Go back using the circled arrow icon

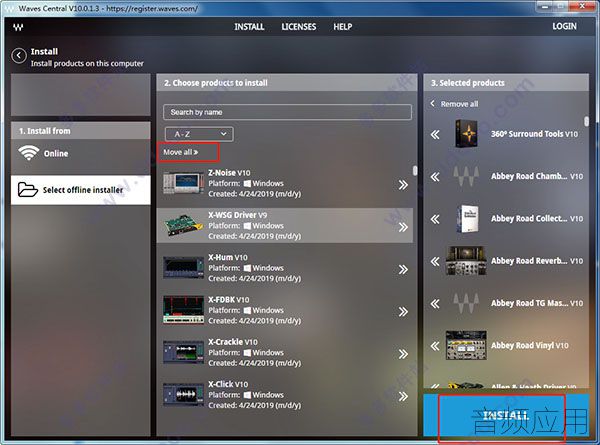(x=19, y=56)
